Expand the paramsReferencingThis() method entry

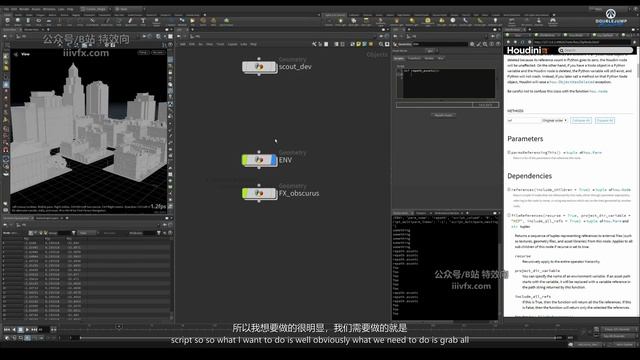tap(509, 152)
